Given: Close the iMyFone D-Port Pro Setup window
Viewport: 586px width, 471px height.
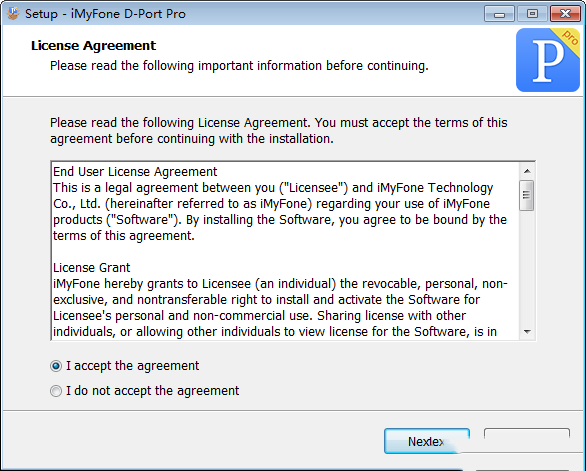Looking at the screenshot, I should (565, 14).
